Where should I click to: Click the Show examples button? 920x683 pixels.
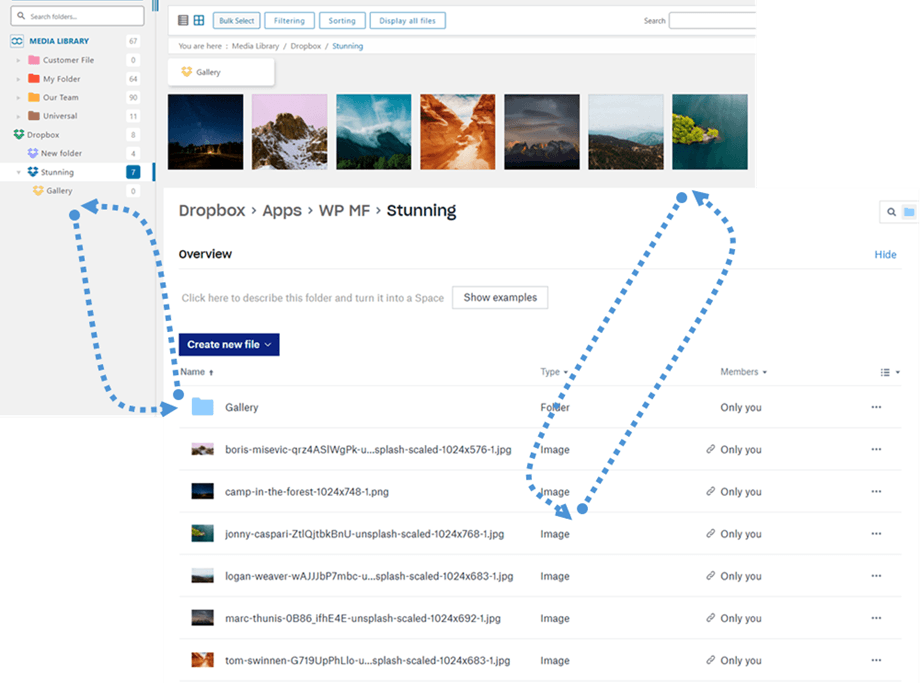pyautogui.click(x=499, y=297)
